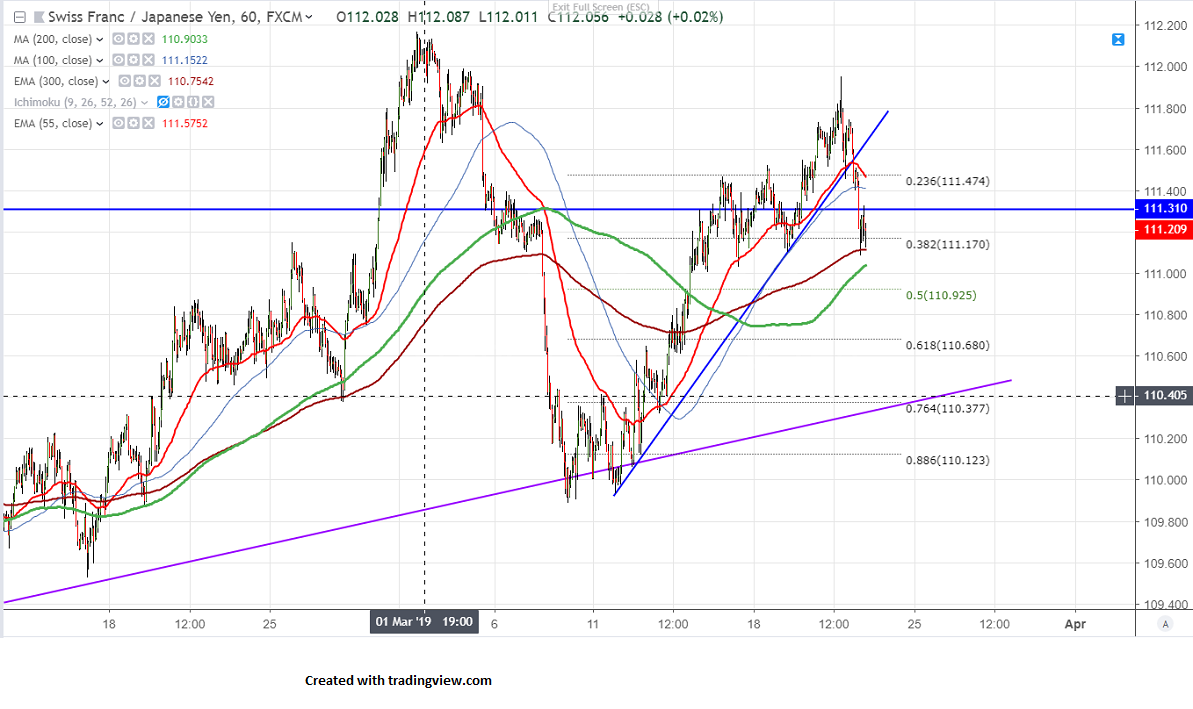This screenshot has height=709, width=1193.
Task: Hide the MA (100, close) line with its eye icon
Action: (x=119, y=60)
